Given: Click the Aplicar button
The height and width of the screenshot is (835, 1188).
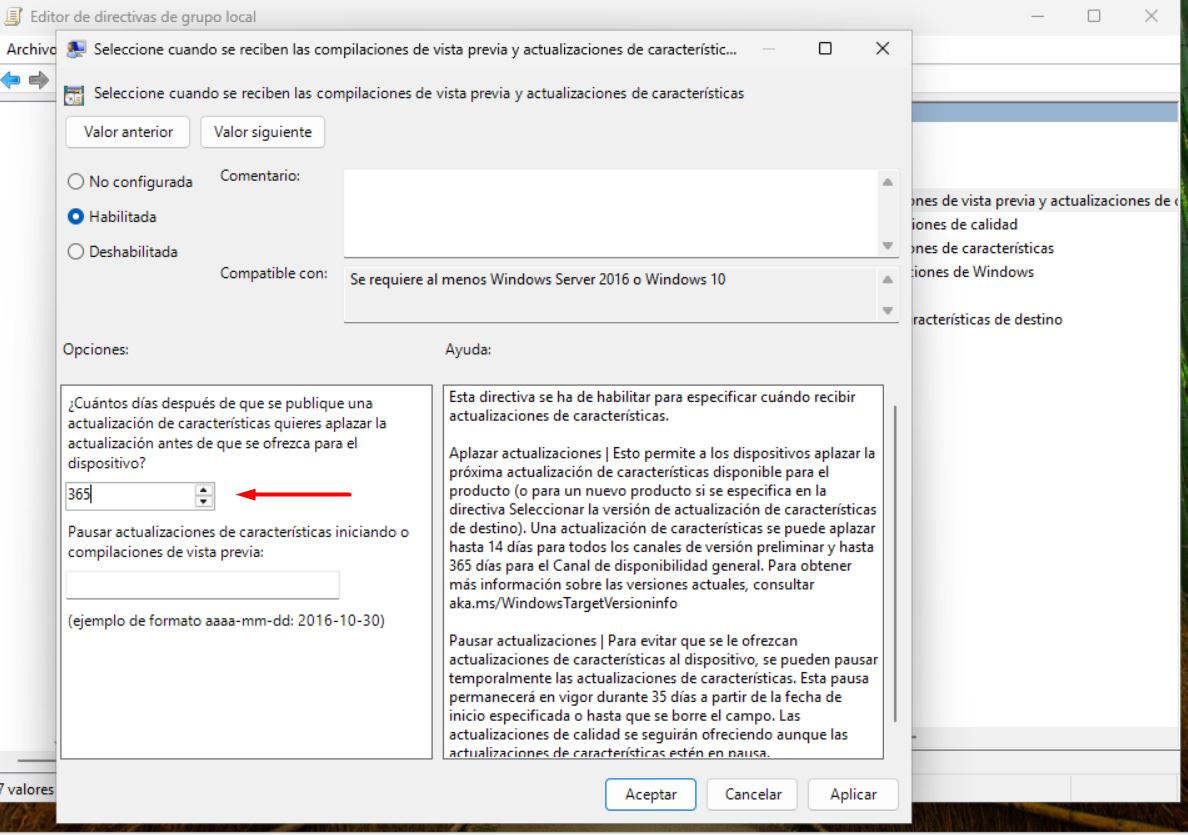Looking at the screenshot, I should (x=852, y=794).
